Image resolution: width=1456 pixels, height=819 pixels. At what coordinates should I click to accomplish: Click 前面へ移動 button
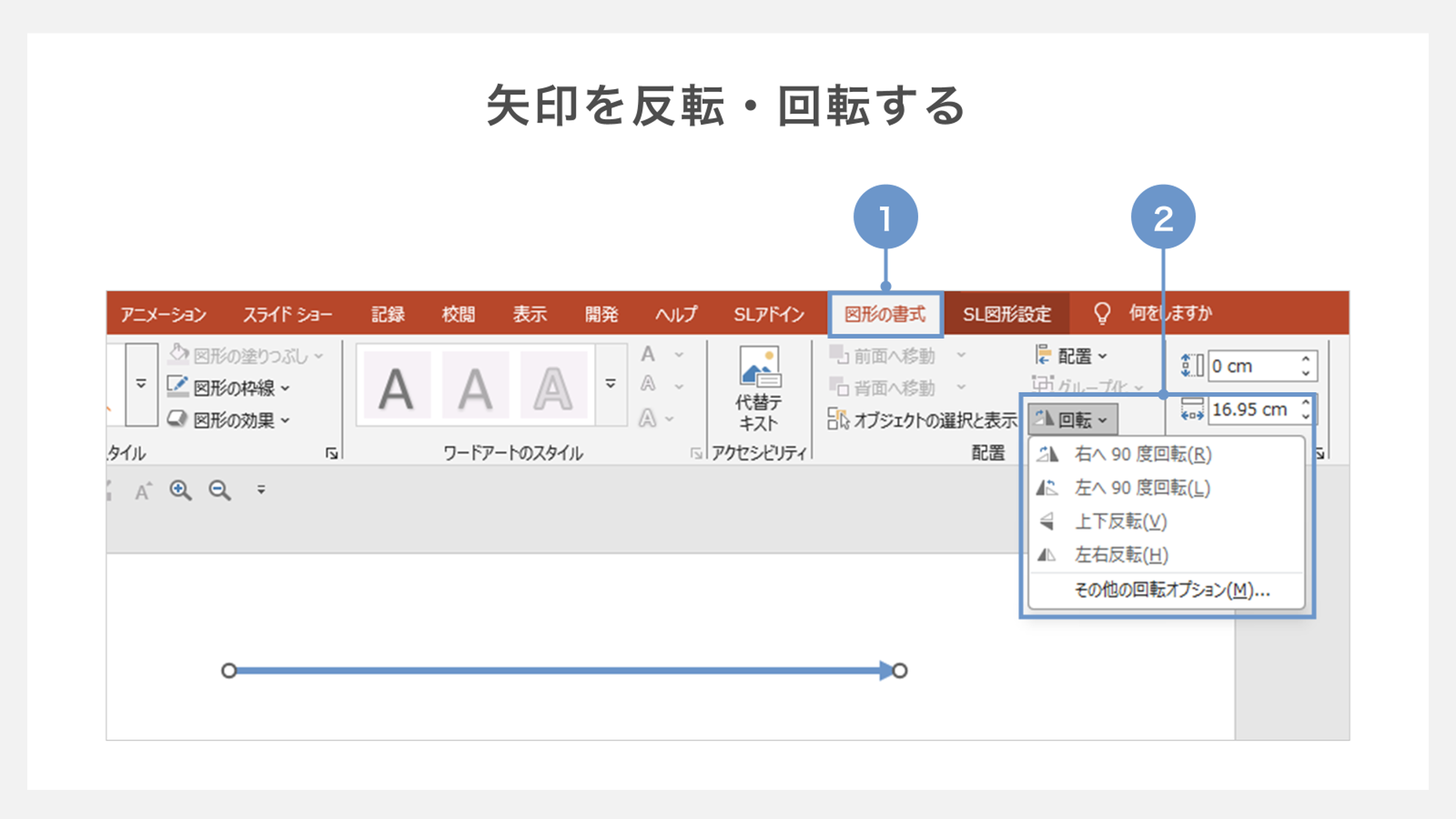[883, 355]
